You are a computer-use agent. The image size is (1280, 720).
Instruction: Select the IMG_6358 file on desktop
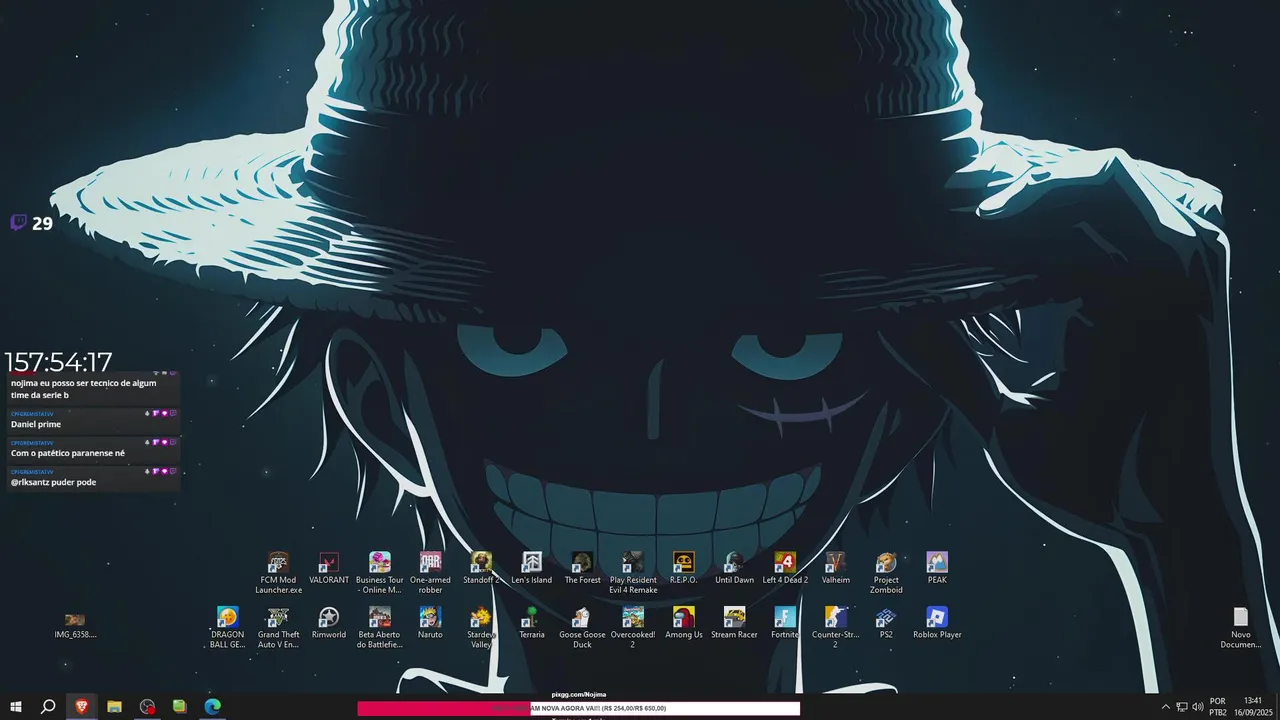coord(75,626)
